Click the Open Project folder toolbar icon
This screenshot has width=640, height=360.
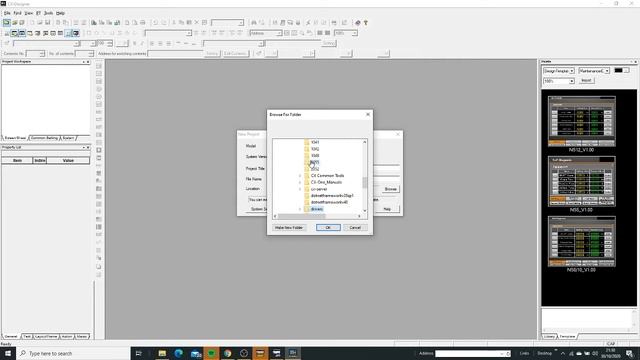15,22
